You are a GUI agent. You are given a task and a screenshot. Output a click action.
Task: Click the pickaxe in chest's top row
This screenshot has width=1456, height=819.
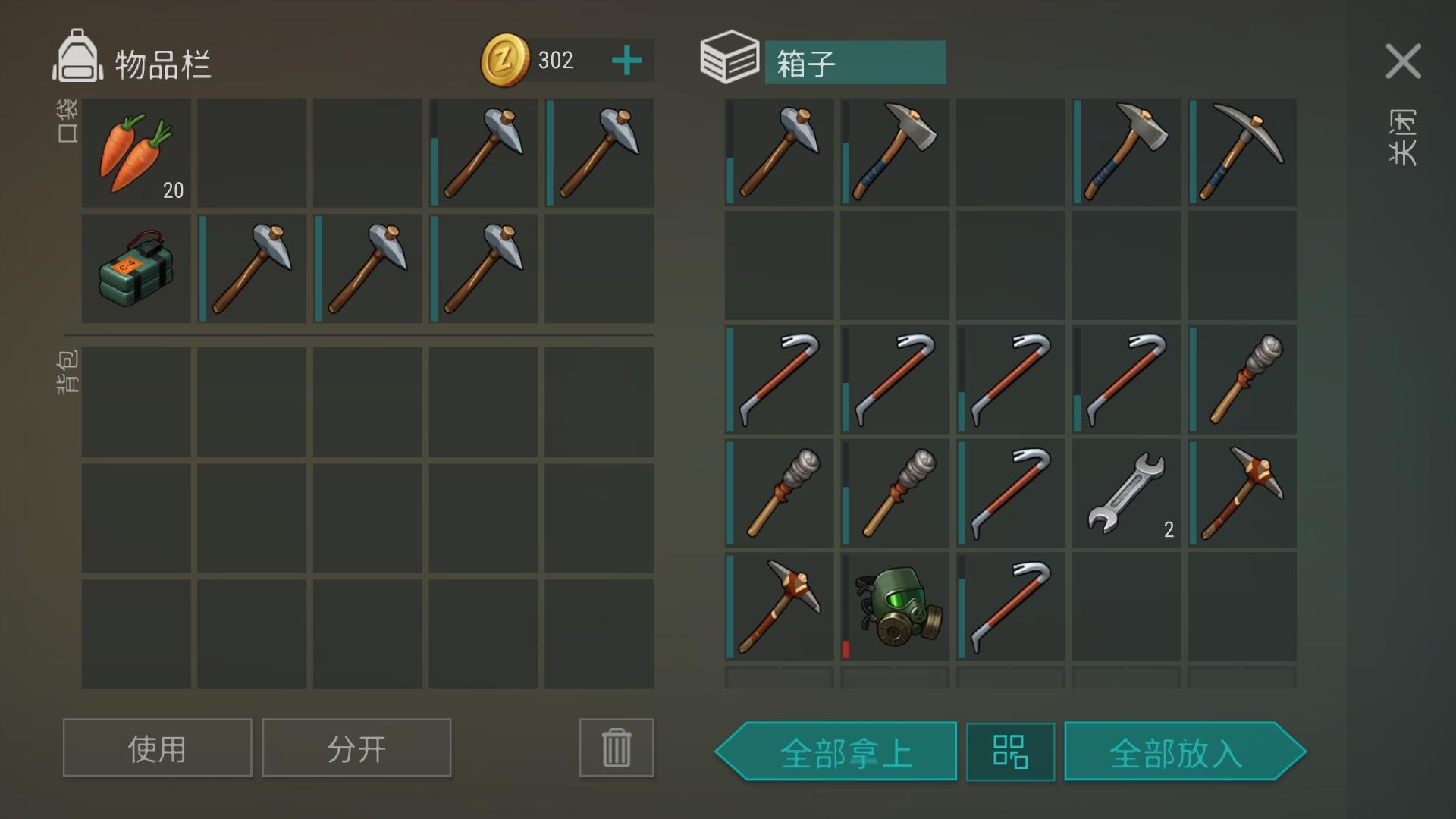(1242, 152)
